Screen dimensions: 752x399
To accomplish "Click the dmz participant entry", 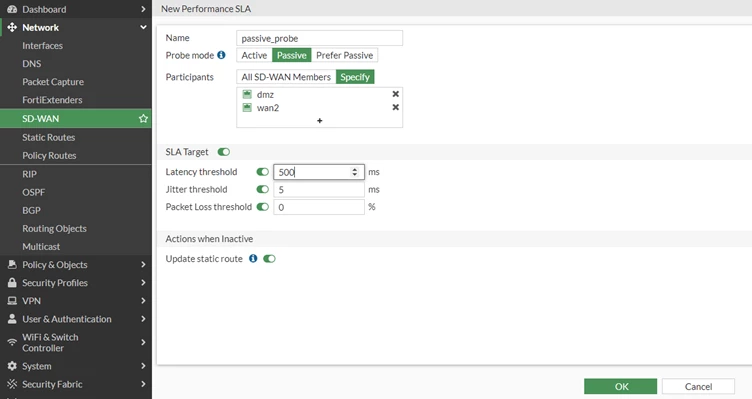I will (x=319, y=94).
